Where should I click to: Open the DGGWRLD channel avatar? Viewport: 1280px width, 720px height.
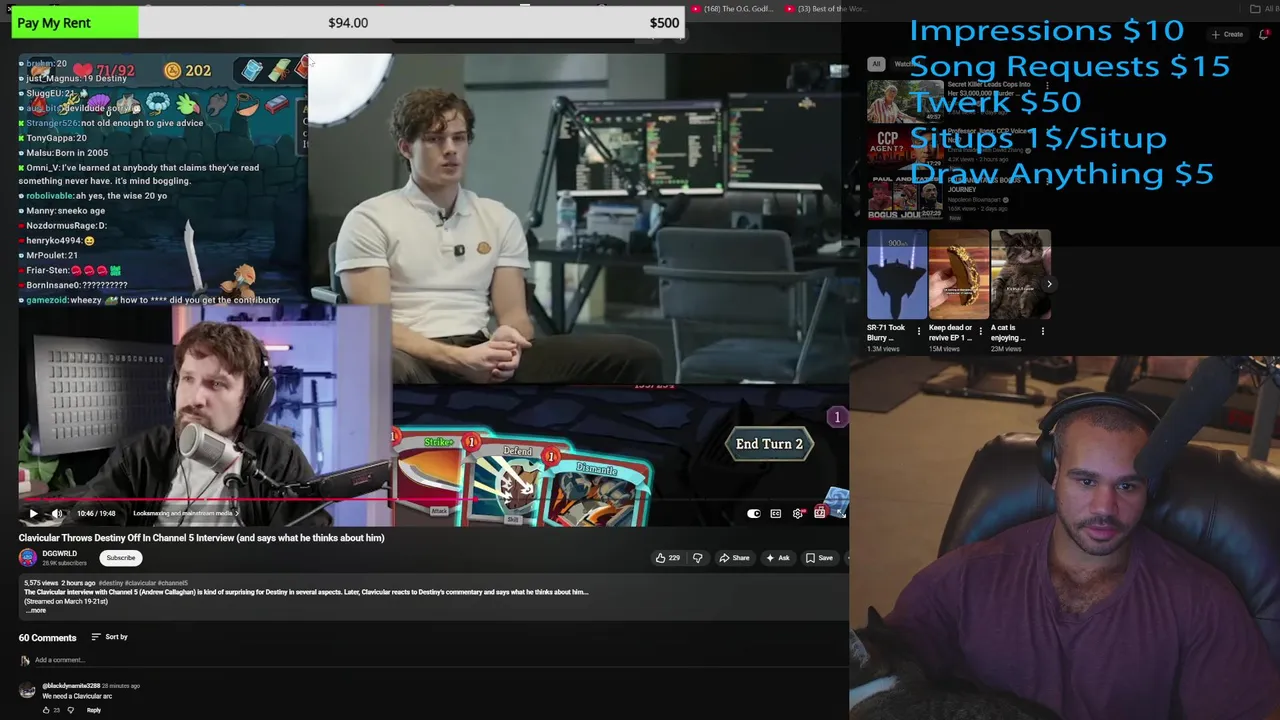point(28,558)
